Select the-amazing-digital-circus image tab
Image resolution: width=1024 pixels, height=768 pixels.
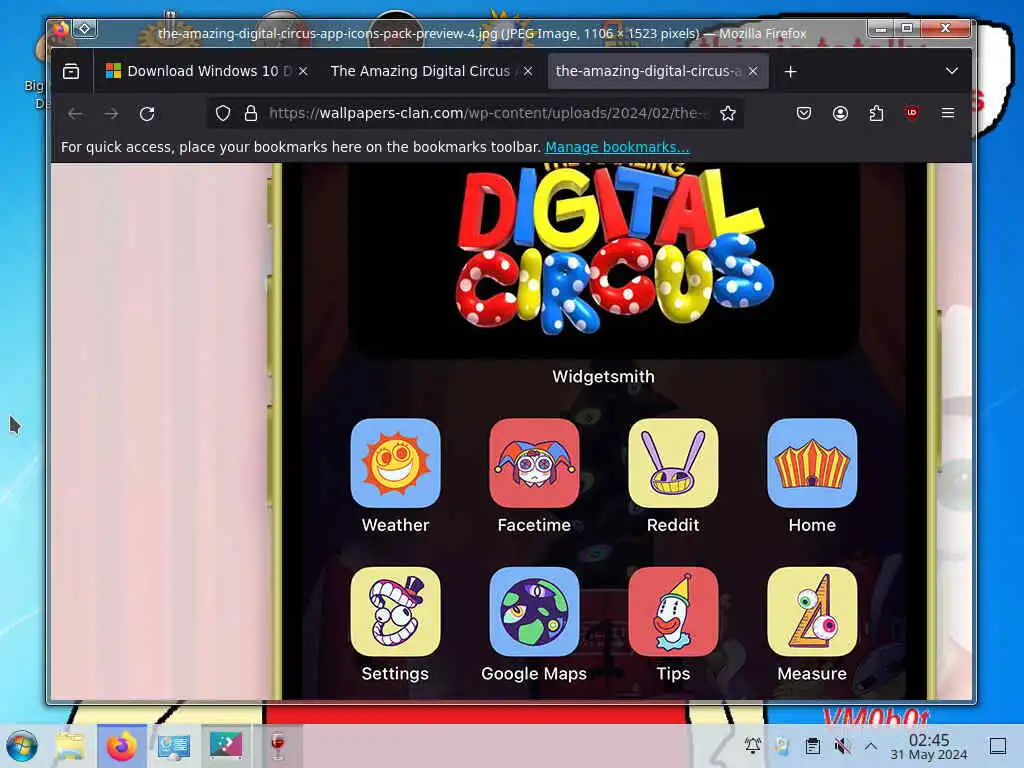click(x=658, y=71)
